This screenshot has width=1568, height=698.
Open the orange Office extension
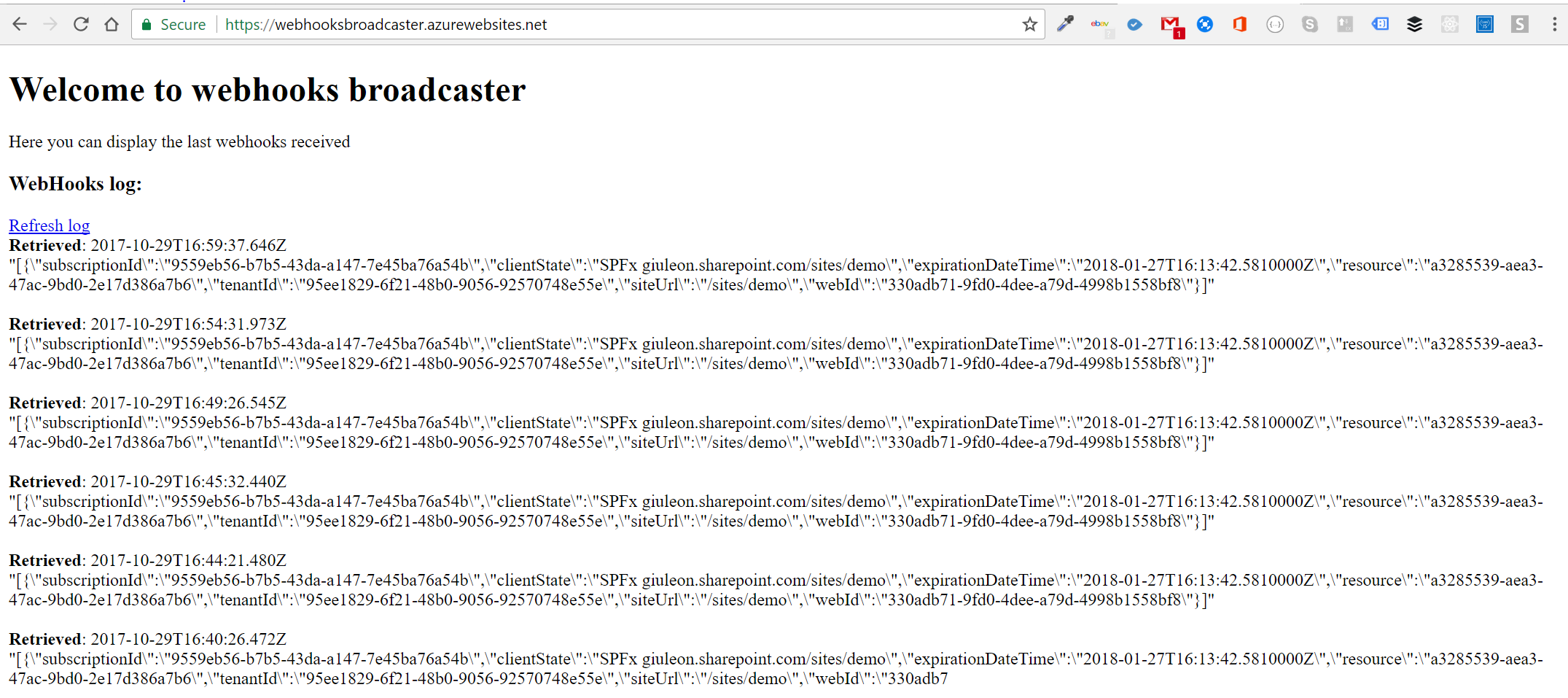[1239, 25]
